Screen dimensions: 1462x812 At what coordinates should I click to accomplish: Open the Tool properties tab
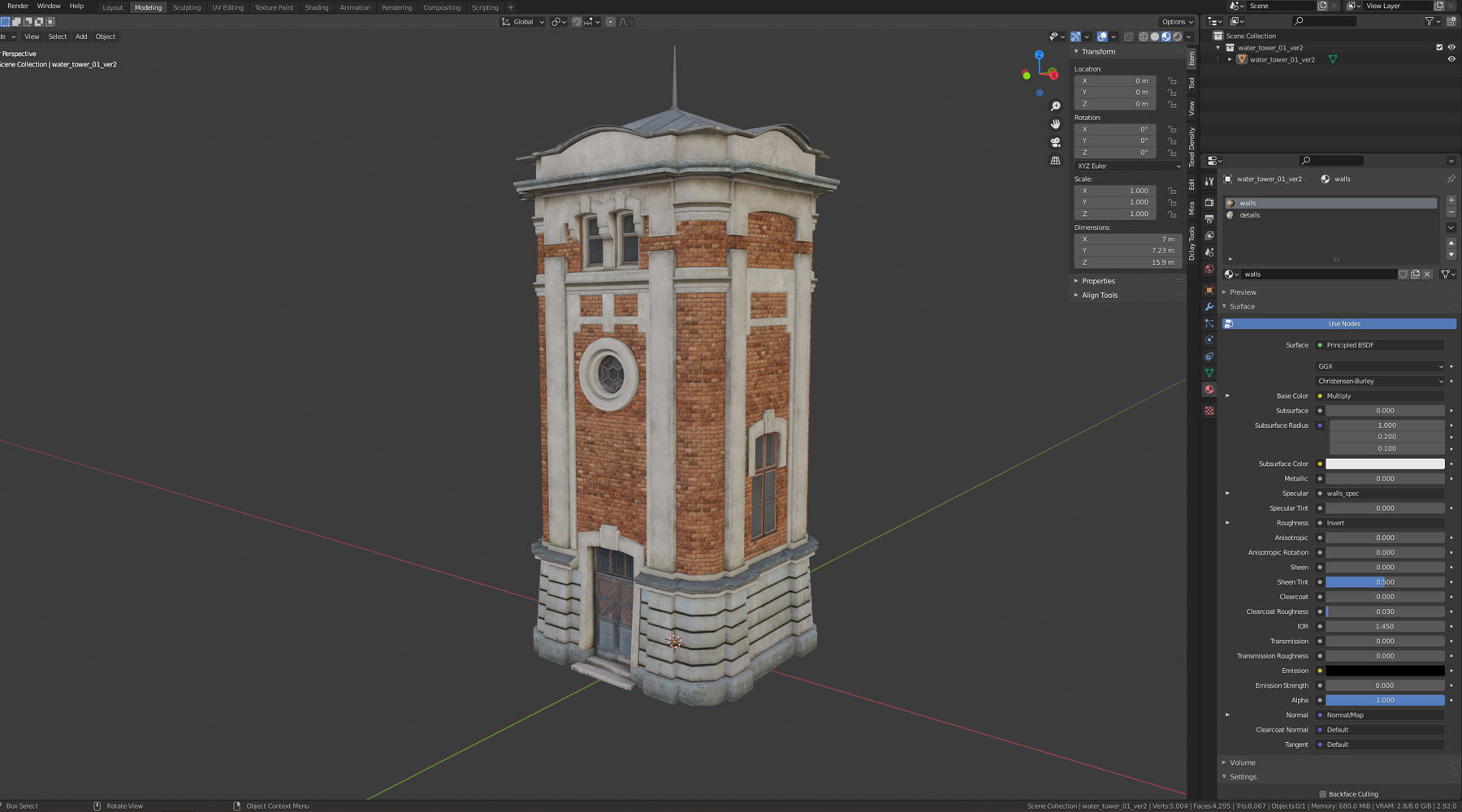(1209, 182)
